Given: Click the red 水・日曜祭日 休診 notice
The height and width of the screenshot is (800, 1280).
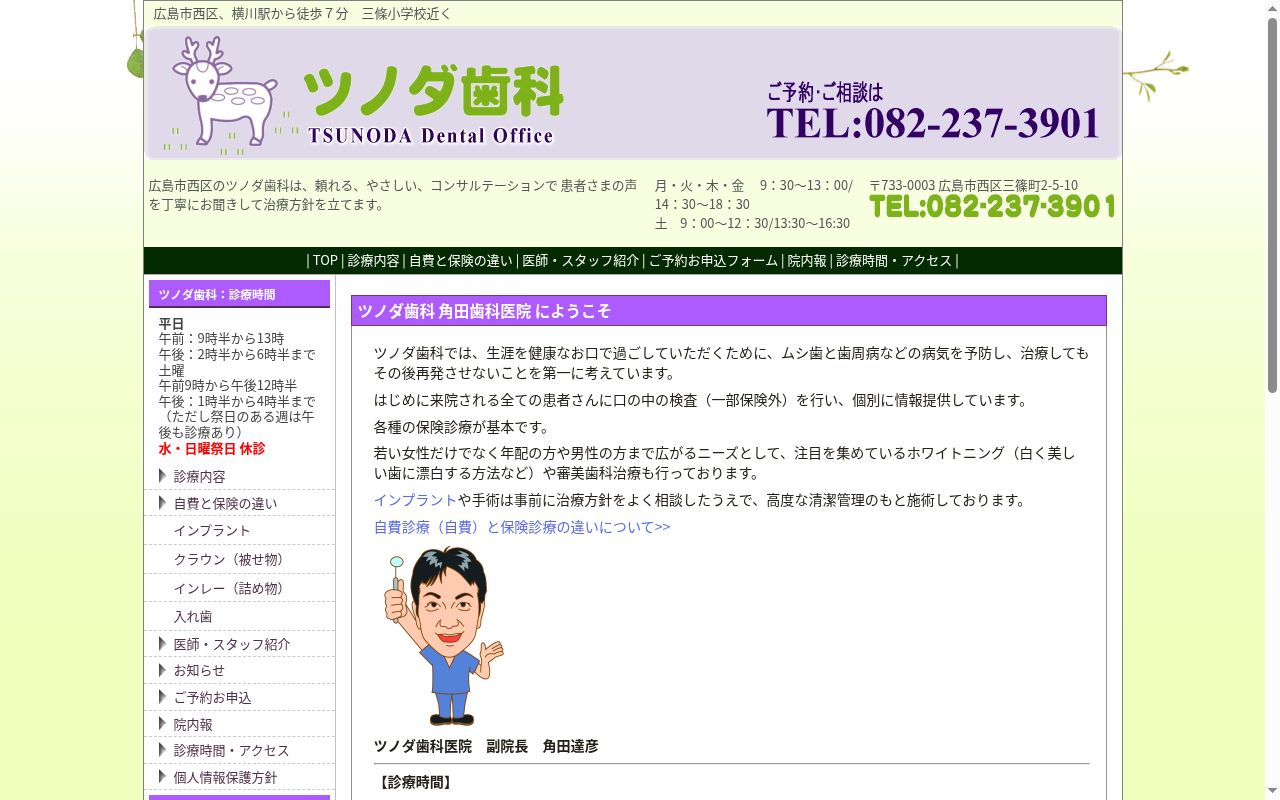Looking at the screenshot, I should pos(211,449).
